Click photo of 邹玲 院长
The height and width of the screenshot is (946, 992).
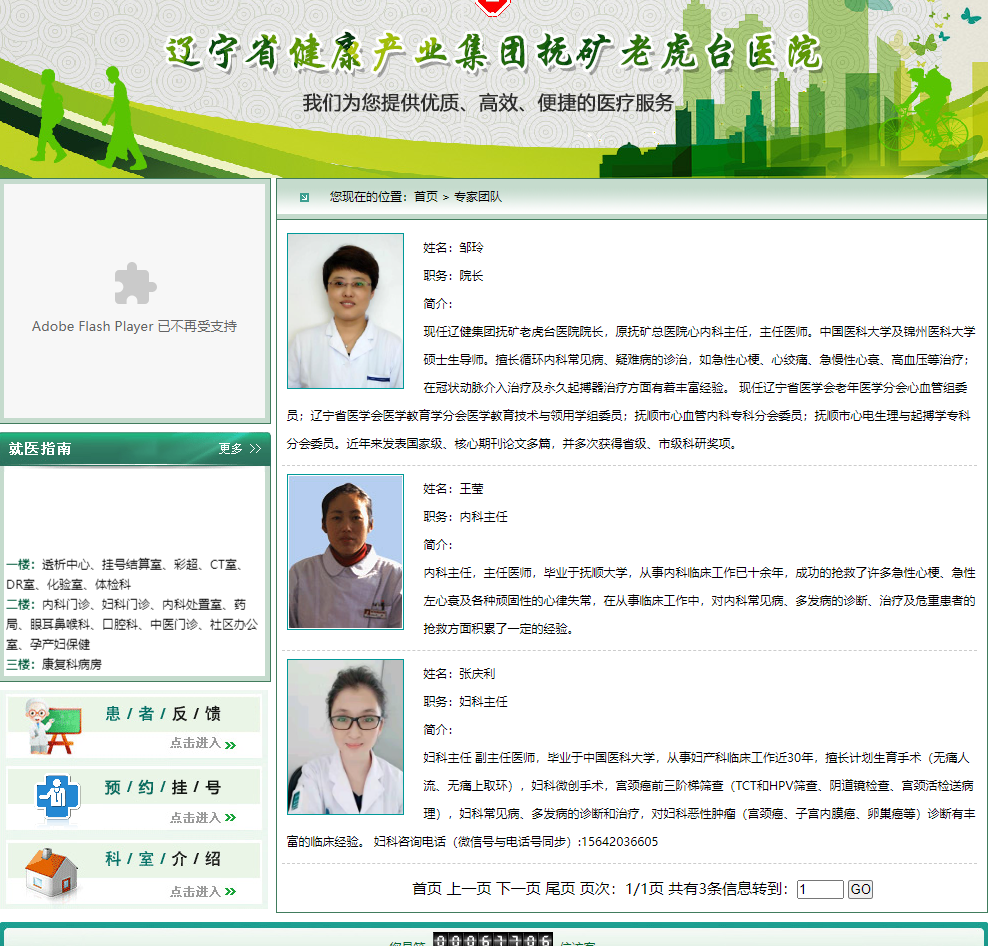click(345, 311)
